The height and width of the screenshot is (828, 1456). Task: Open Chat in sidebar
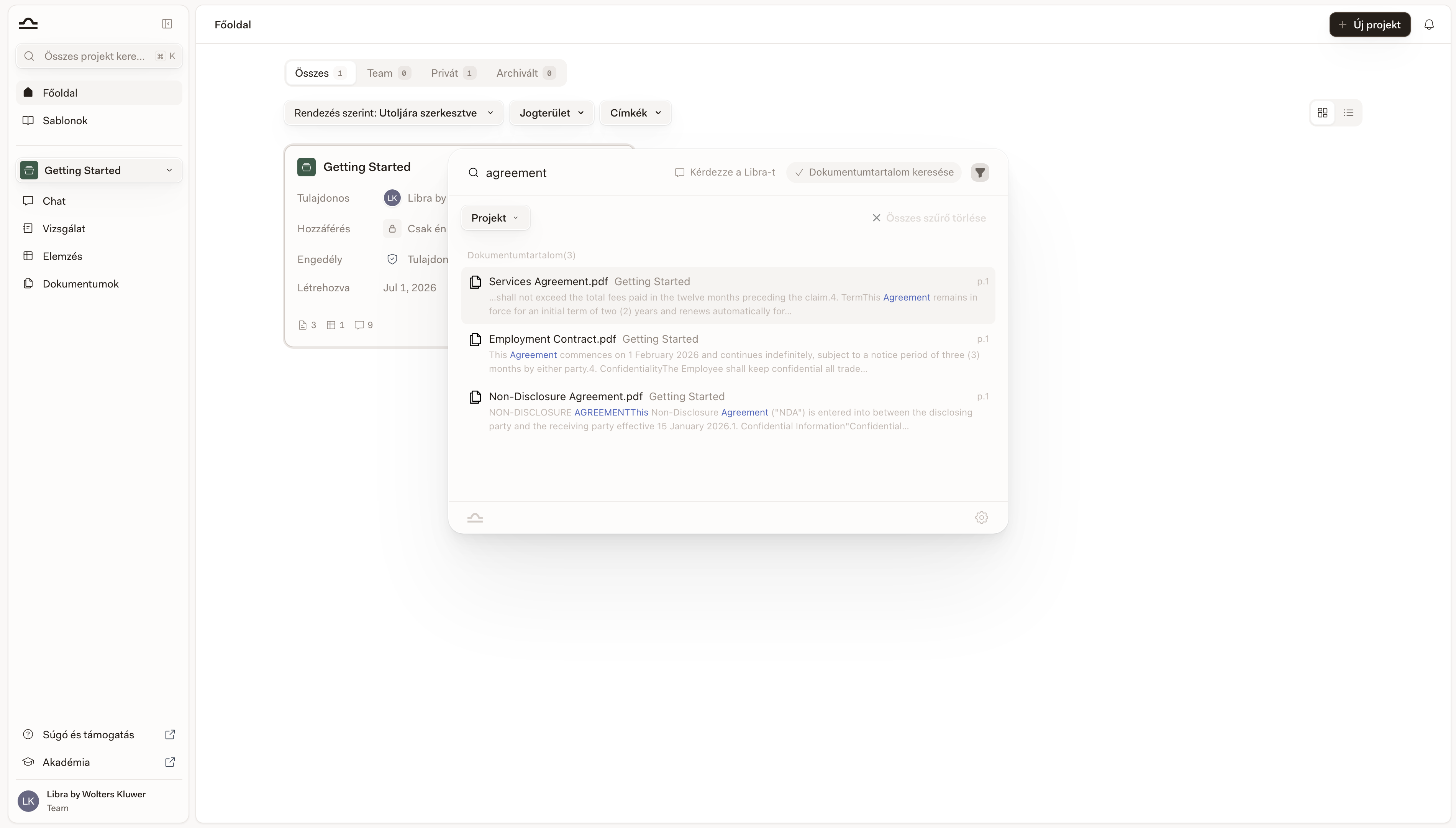coord(99,201)
